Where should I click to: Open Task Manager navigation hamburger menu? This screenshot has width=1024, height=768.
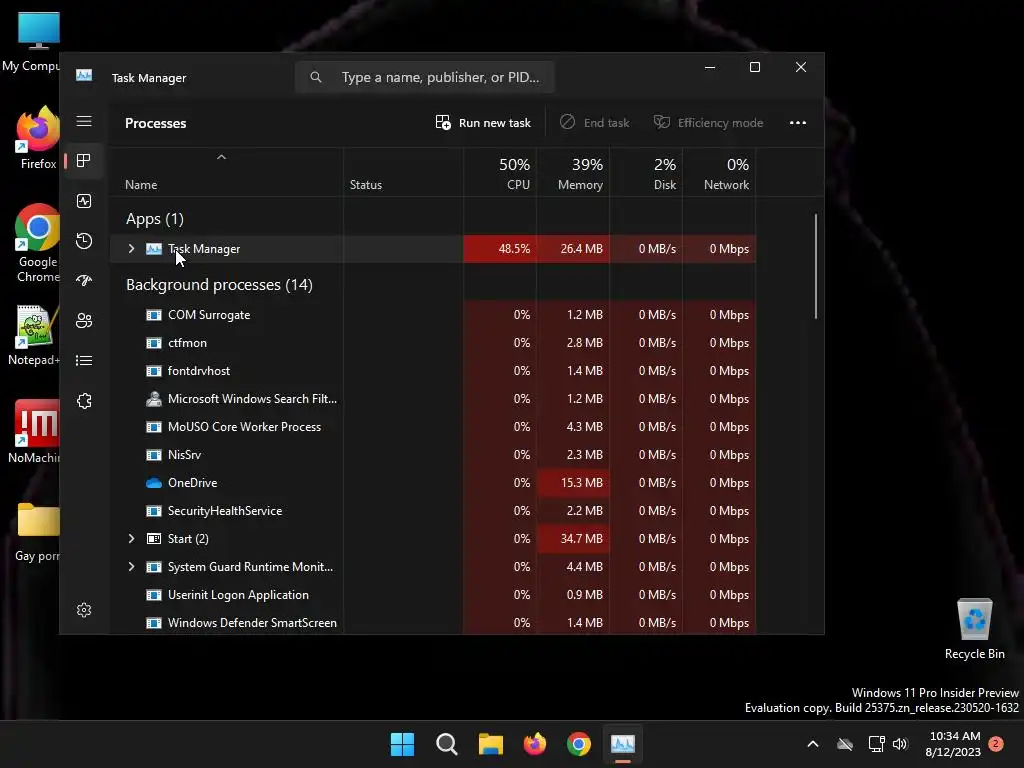pyautogui.click(x=84, y=121)
